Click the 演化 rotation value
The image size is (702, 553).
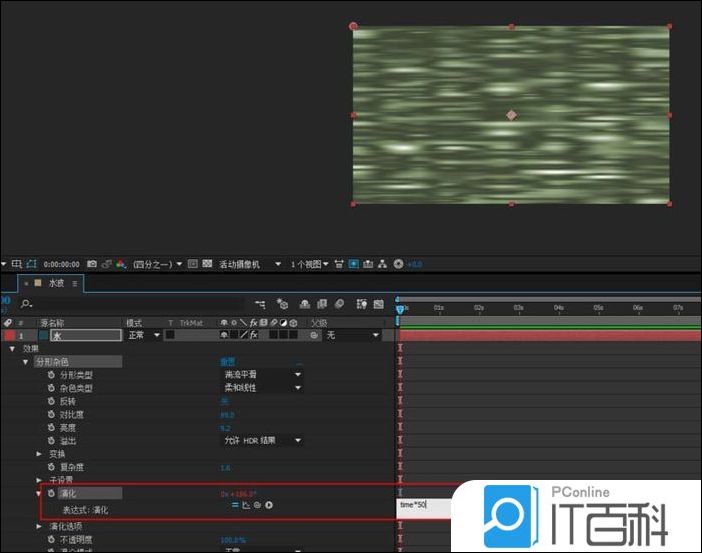coord(239,493)
